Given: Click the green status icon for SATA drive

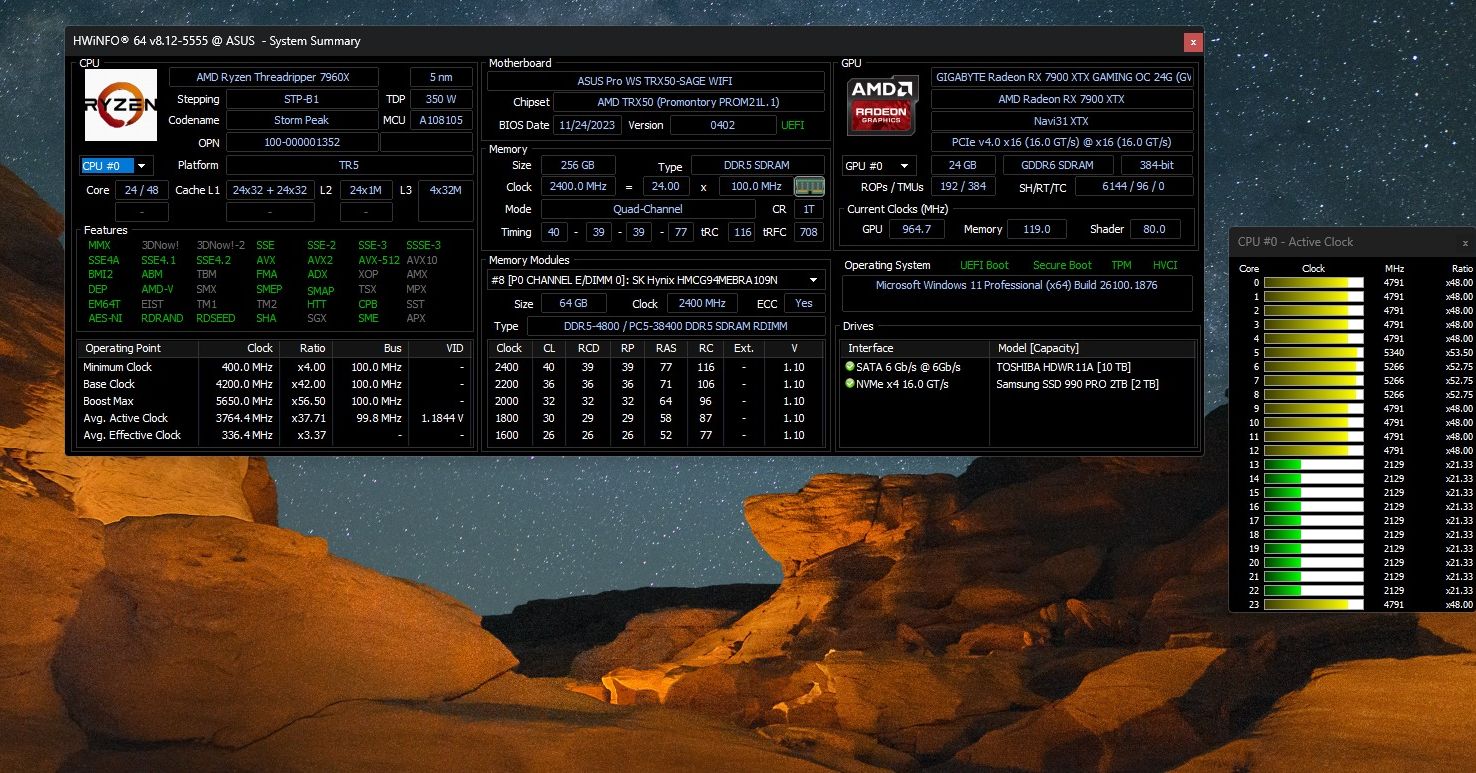Looking at the screenshot, I should point(850,367).
